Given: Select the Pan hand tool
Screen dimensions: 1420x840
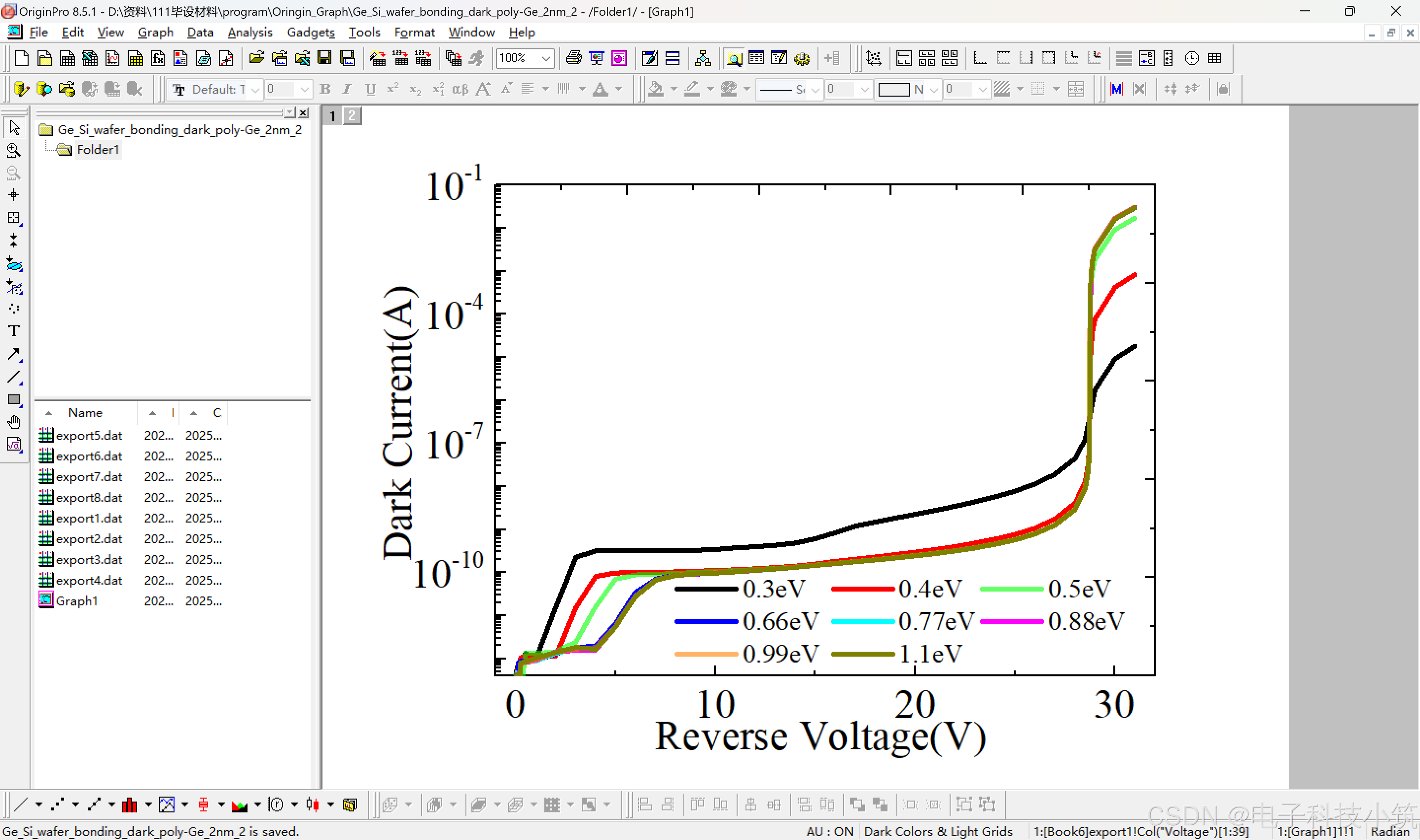Looking at the screenshot, I should click(14, 422).
